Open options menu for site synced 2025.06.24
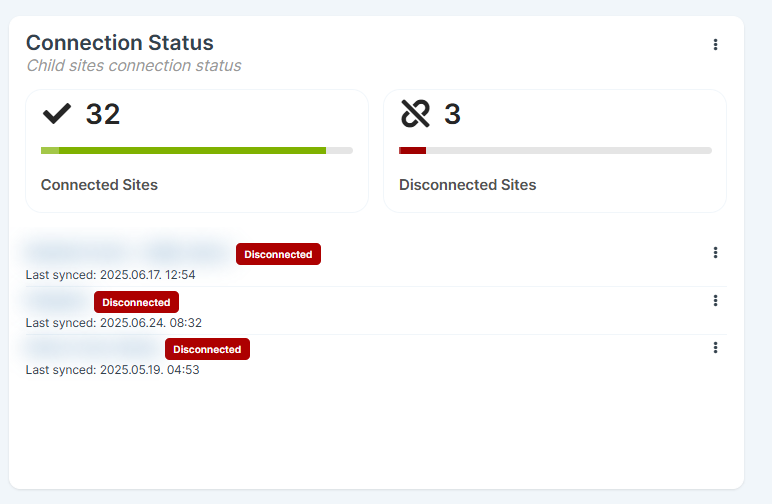Viewport: 772px width, 504px height. 715,301
